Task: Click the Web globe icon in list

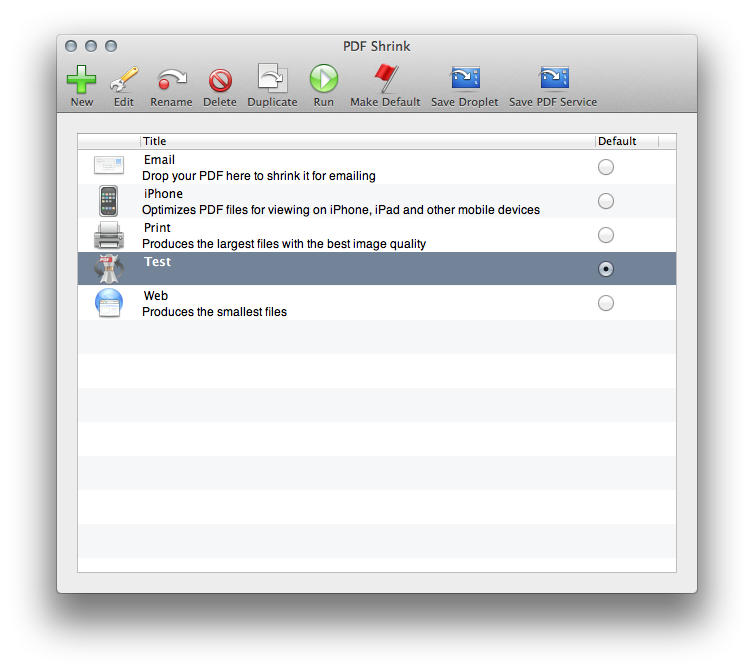Action: 109,303
